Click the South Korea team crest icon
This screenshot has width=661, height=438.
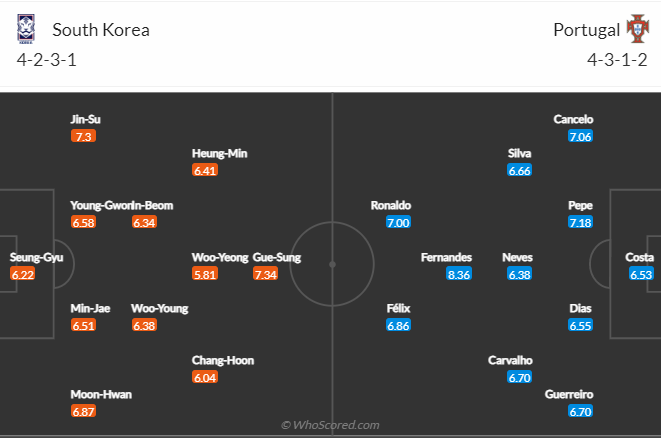coord(26,29)
